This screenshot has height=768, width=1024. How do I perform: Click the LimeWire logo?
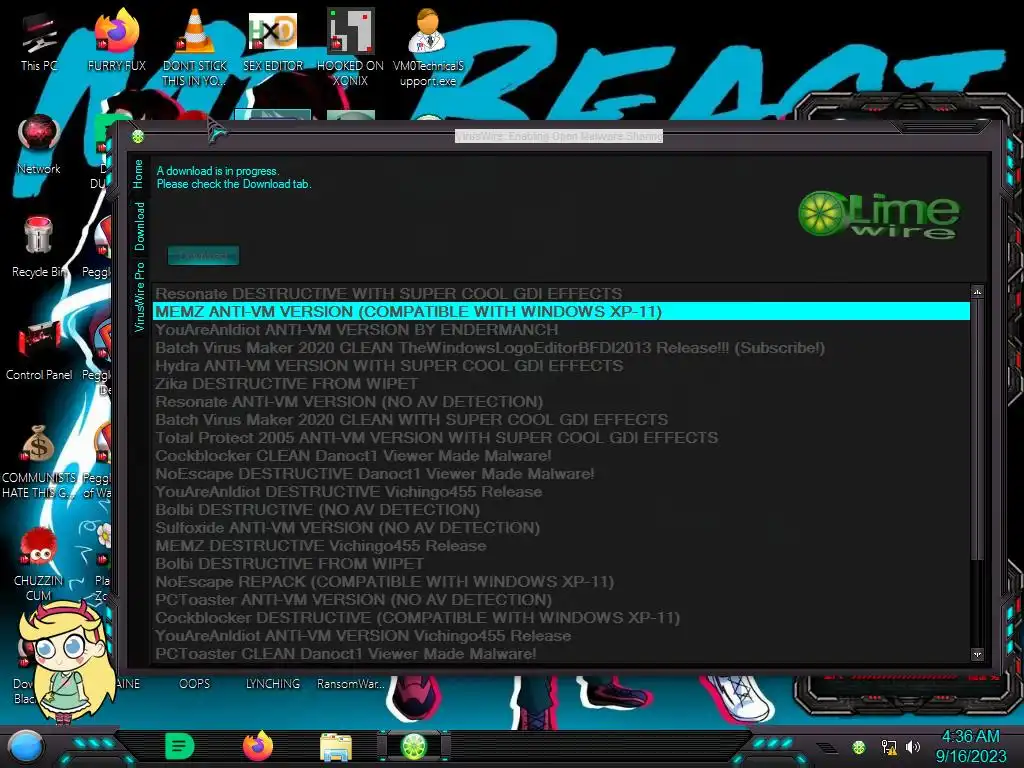878,214
